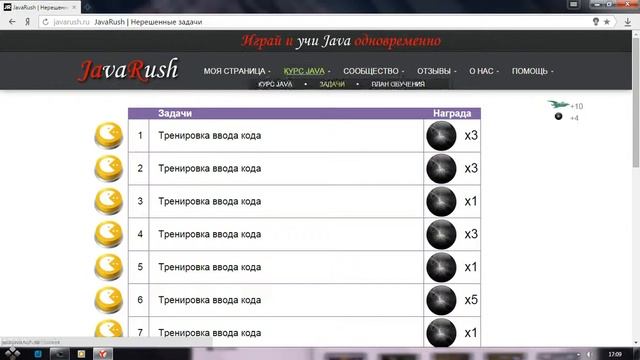Open the ПОМОЩЬ dropdown menu
Screen dimensions: 640x360
(532, 71)
